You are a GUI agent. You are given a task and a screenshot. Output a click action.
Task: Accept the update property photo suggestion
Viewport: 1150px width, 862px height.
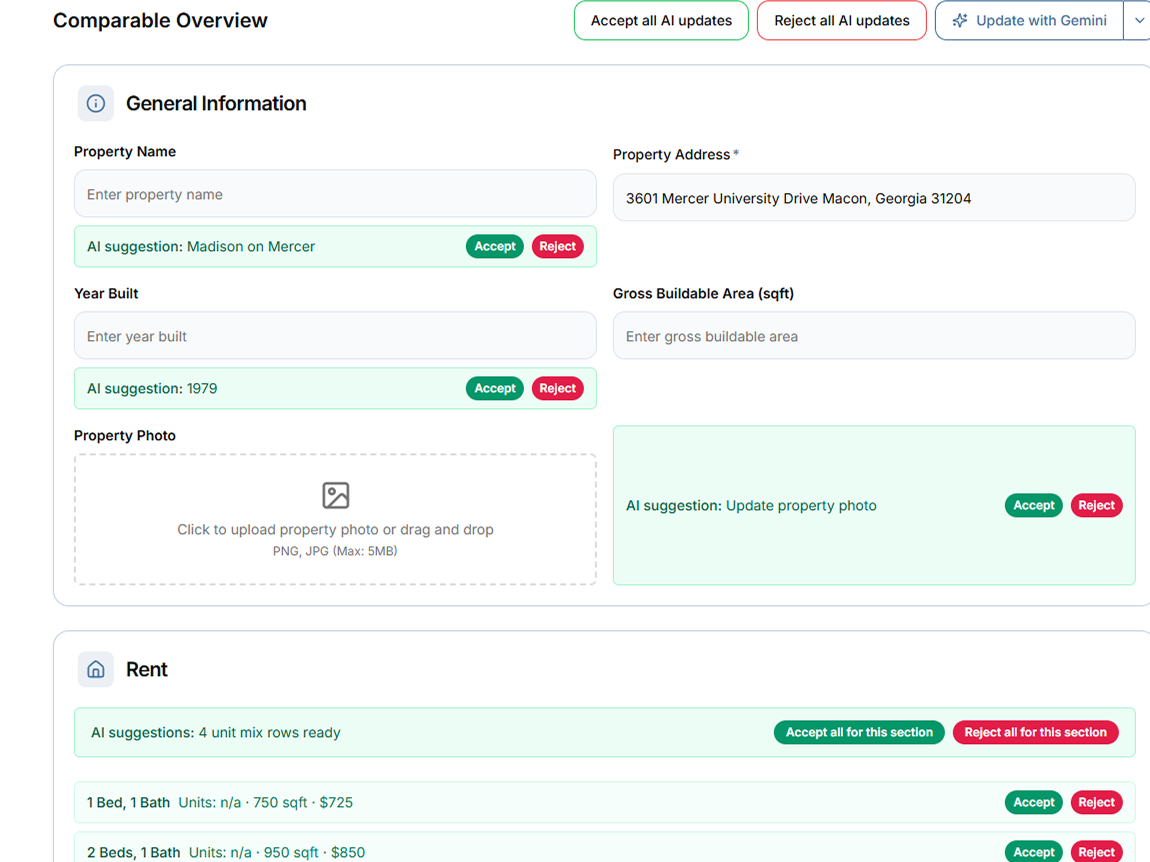tap(1033, 505)
